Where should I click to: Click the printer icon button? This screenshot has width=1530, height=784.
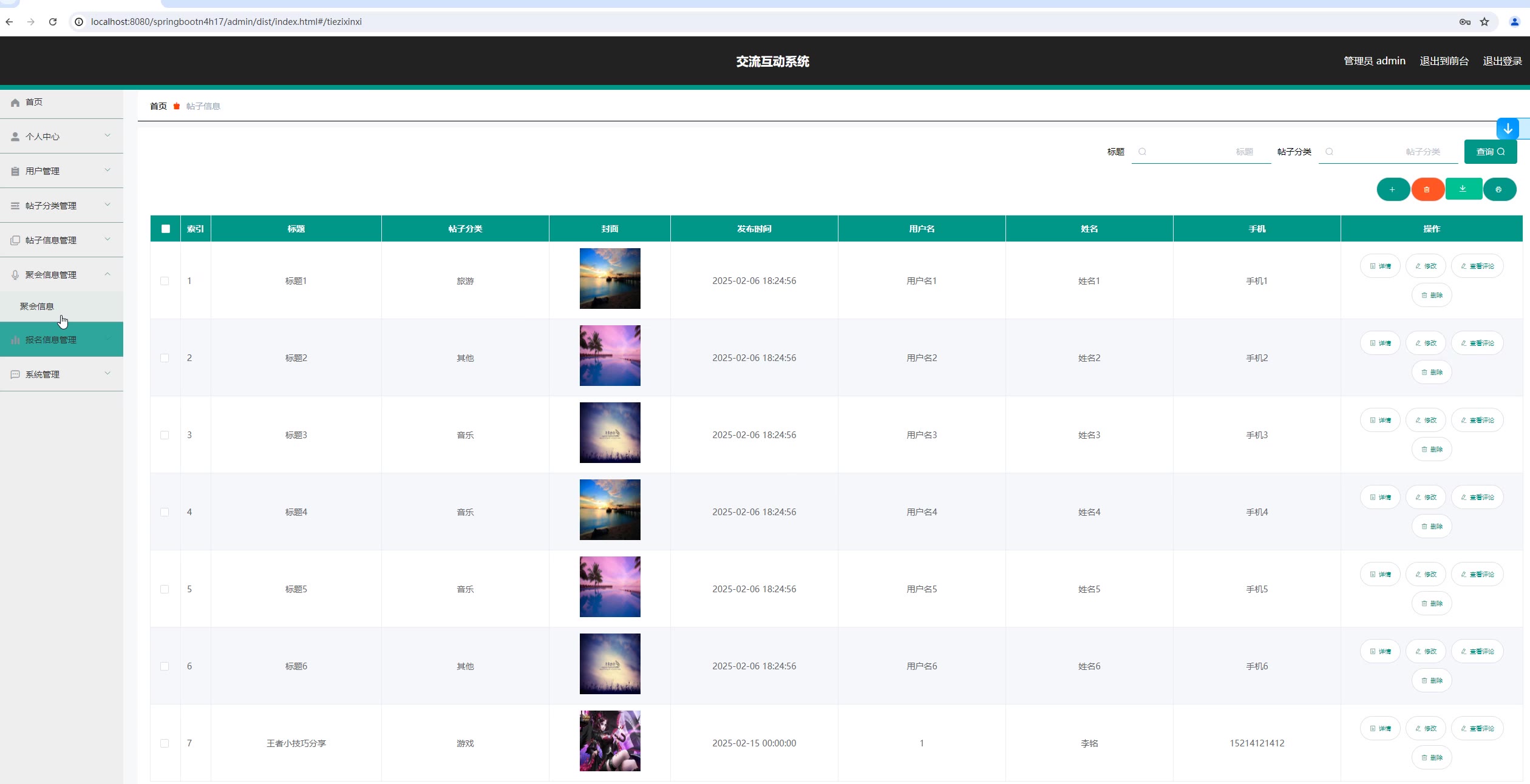point(1498,189)
